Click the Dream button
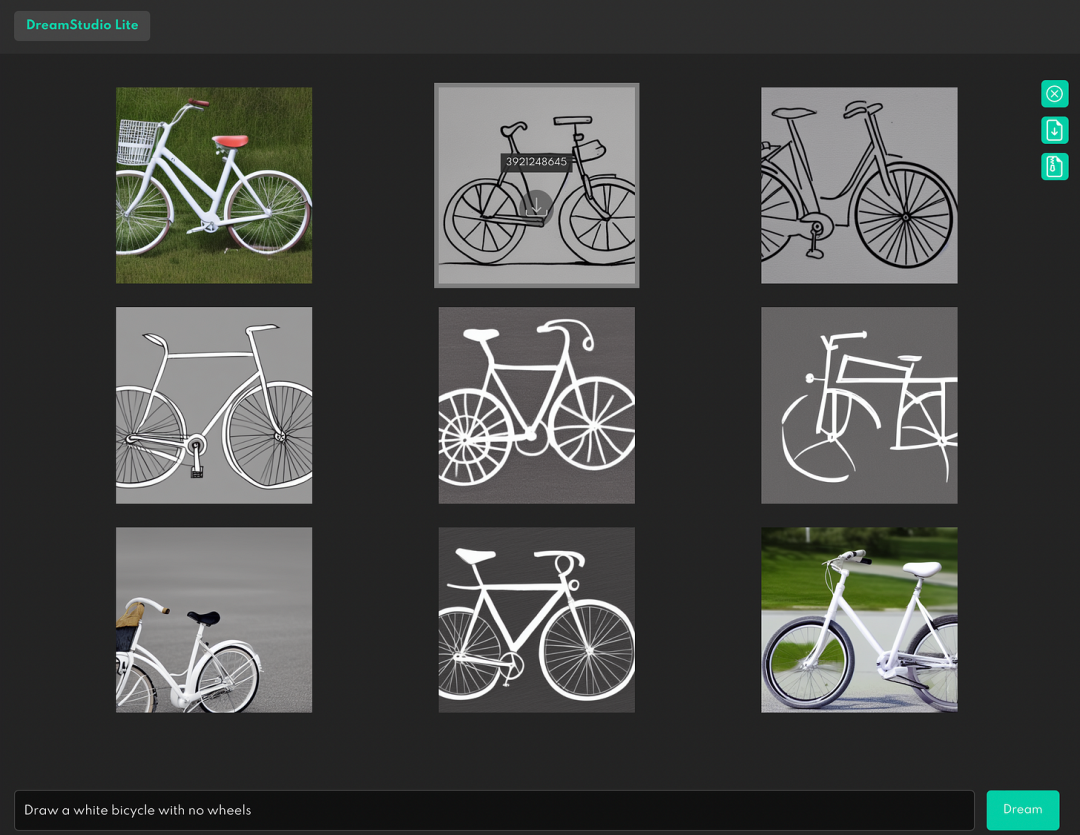The height and width of the screenshot is (835, 1080). click(x=1022, y=810)
